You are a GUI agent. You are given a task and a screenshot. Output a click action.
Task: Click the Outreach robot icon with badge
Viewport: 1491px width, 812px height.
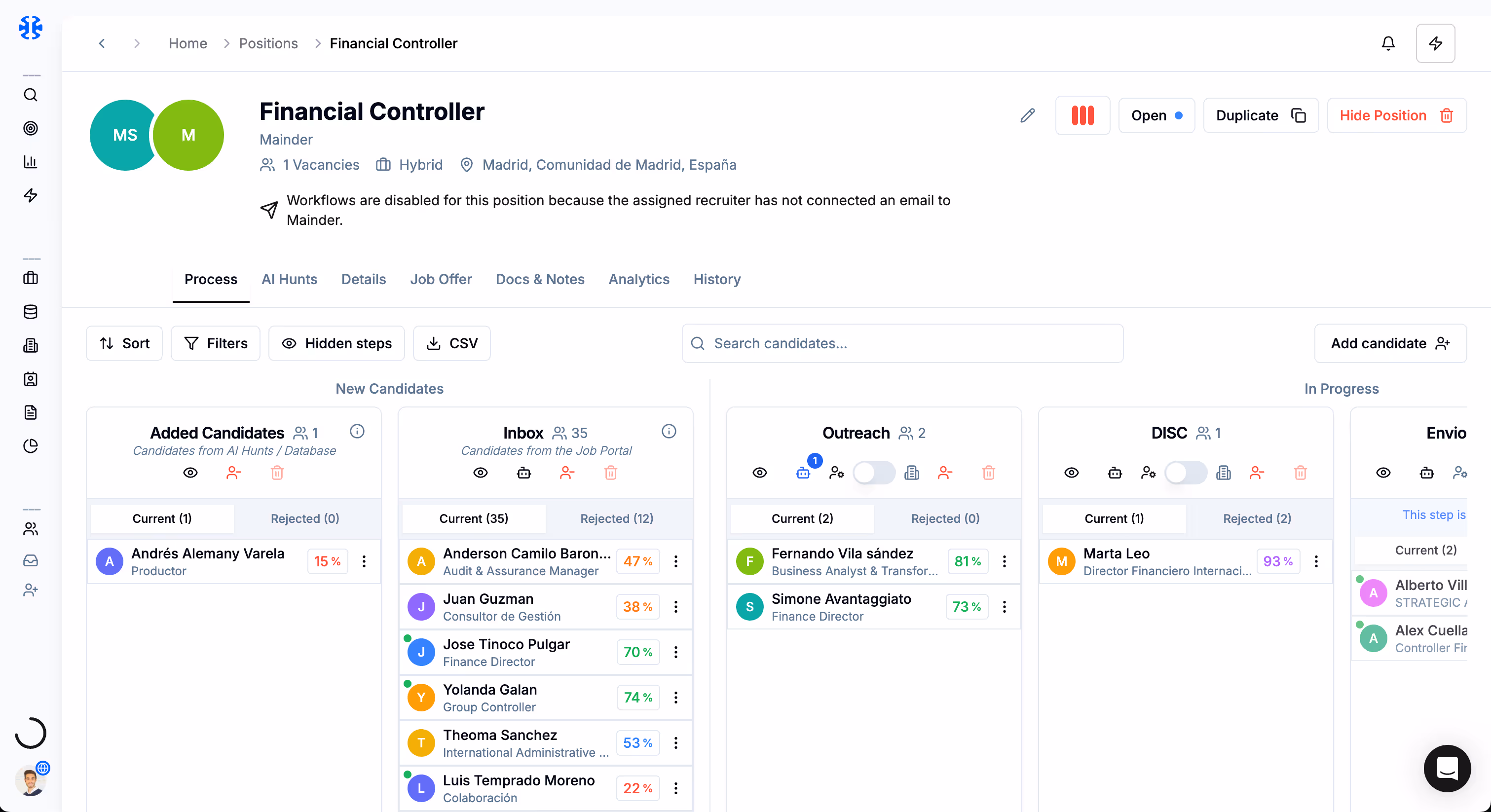pyautogui.click(x=803, y=473)
